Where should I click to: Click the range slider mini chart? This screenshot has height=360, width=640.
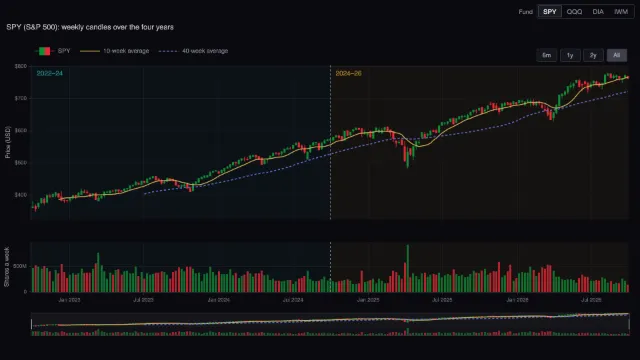pyautogui.click(x=330, y=324)
